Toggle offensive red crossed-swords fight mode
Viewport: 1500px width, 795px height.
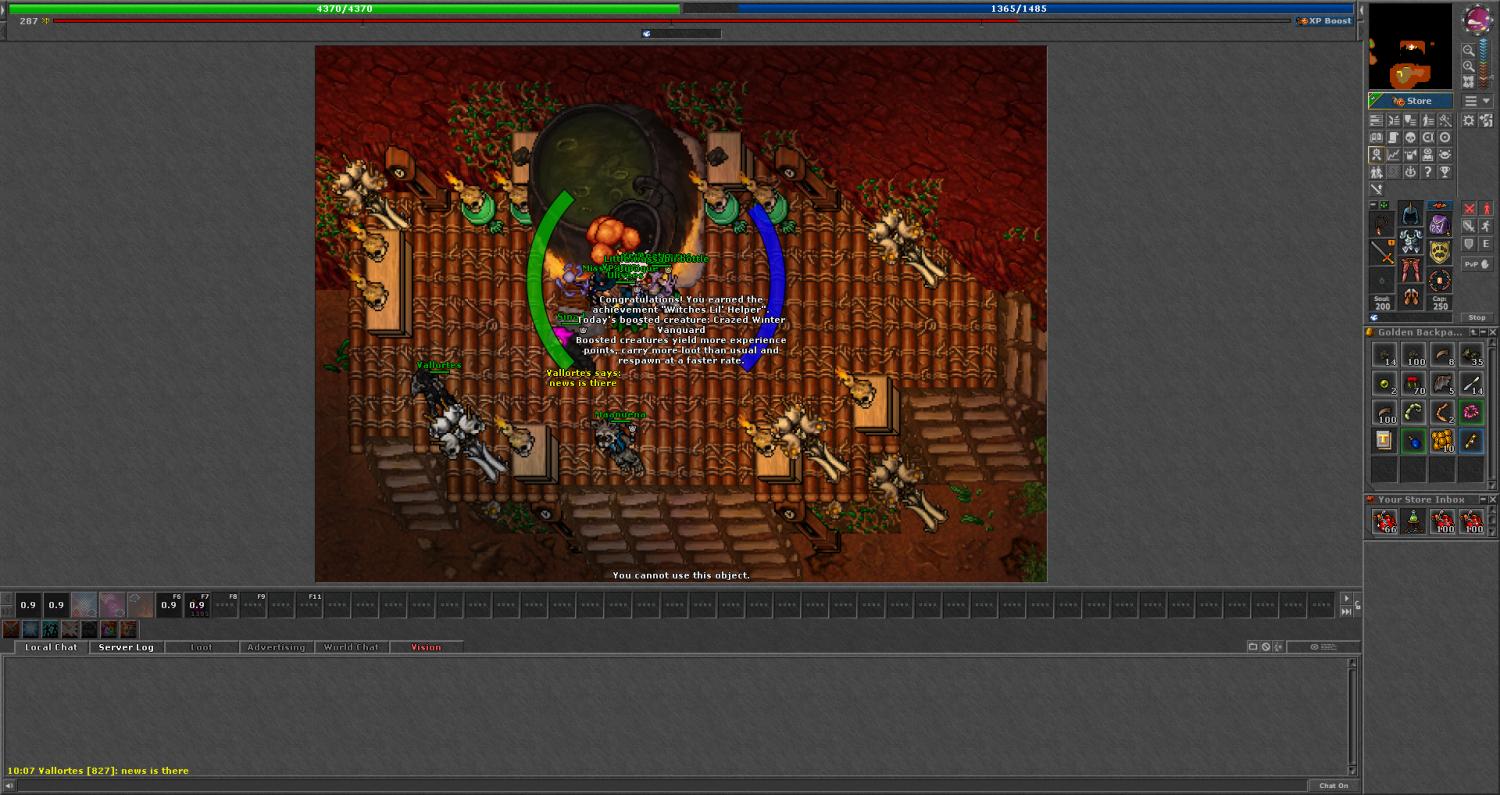pyautogui.click(x=1469, y=208)
